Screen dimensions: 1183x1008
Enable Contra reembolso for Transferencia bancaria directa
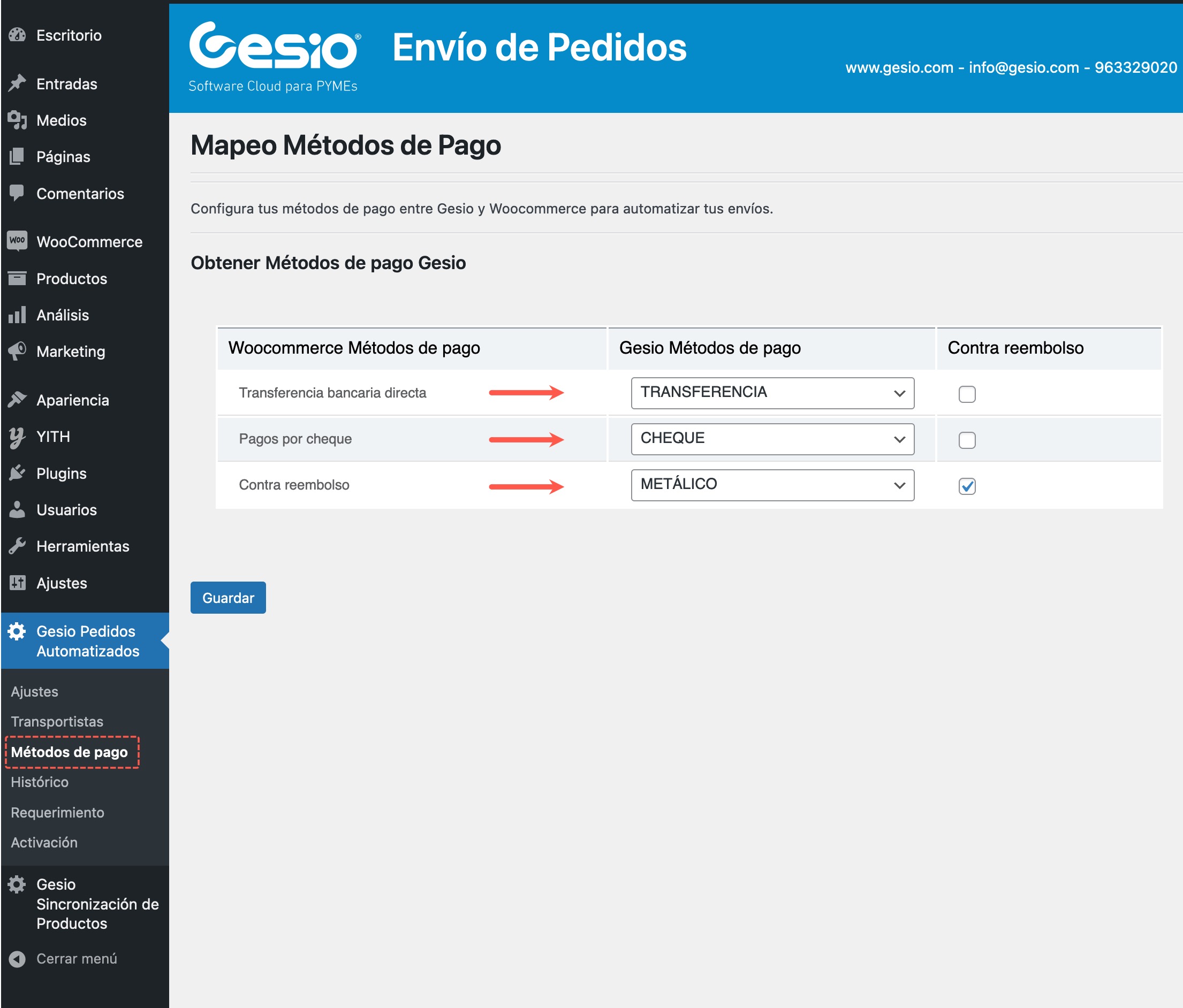[967, 394]
